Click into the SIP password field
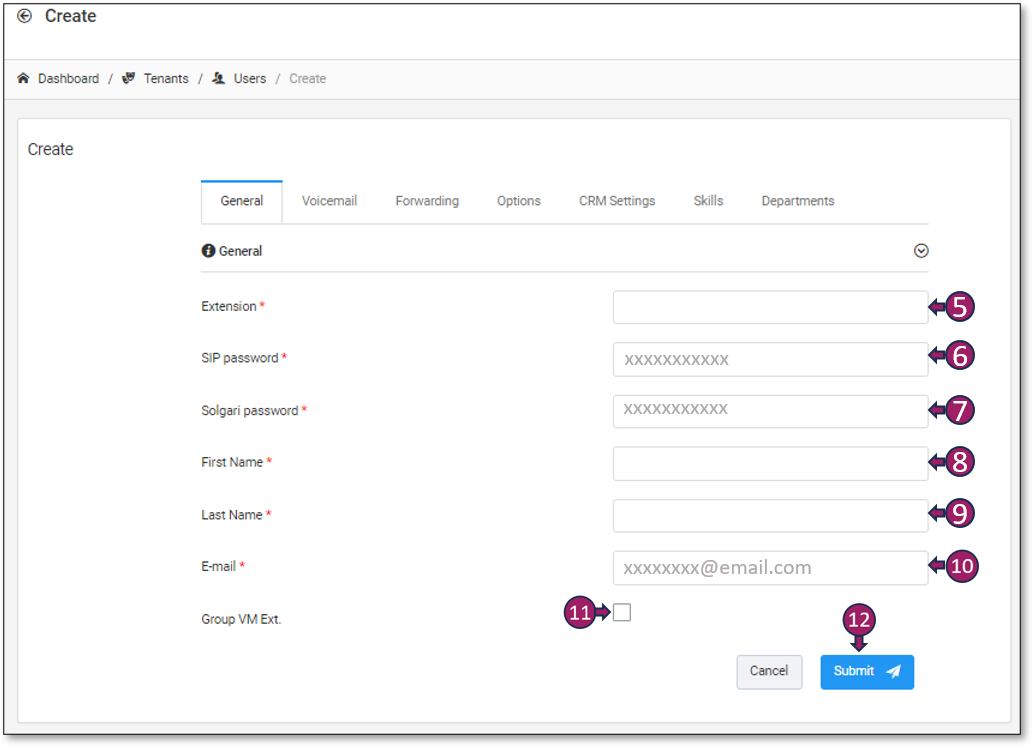This screenshot has height=748, width=1034. point(770,359)
